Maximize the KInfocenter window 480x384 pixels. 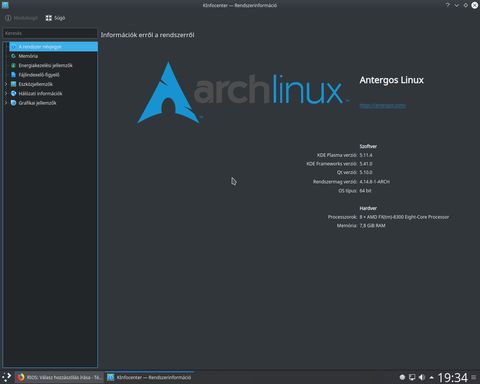pyautogui.click(x=466, y=5)
